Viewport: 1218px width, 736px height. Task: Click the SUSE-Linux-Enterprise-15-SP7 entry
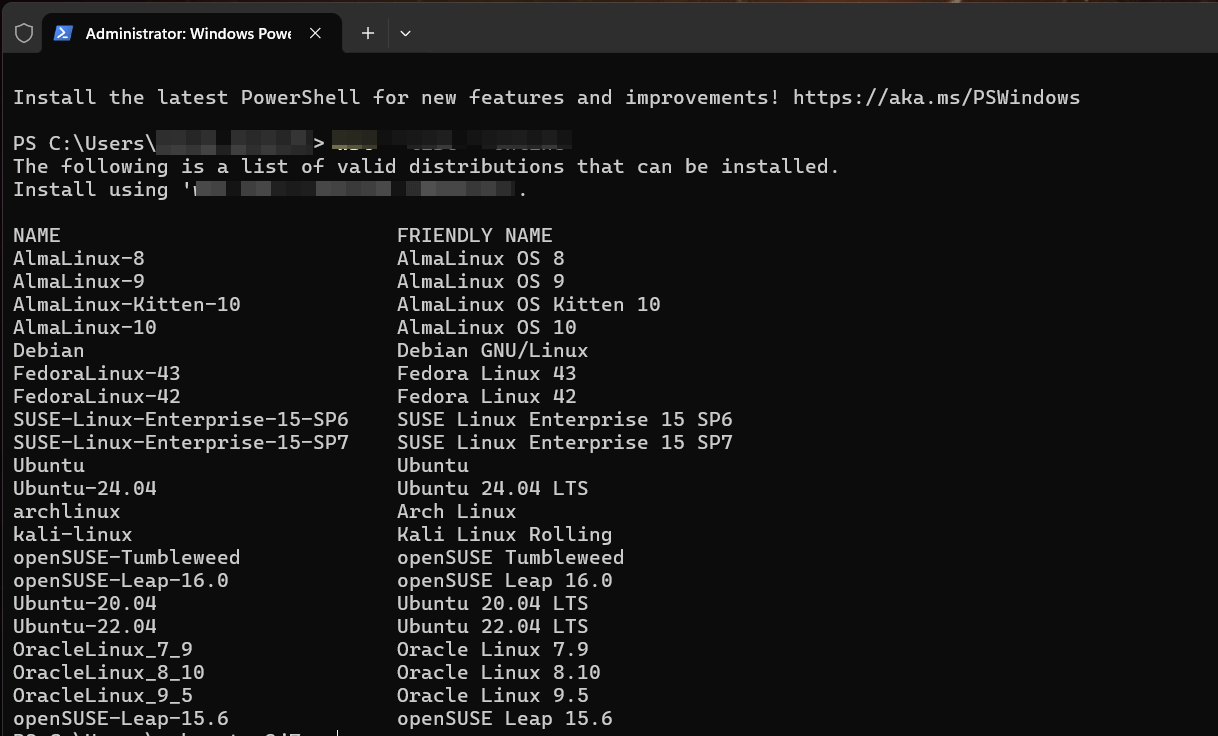pyautogui.click(x=181, y=442)
